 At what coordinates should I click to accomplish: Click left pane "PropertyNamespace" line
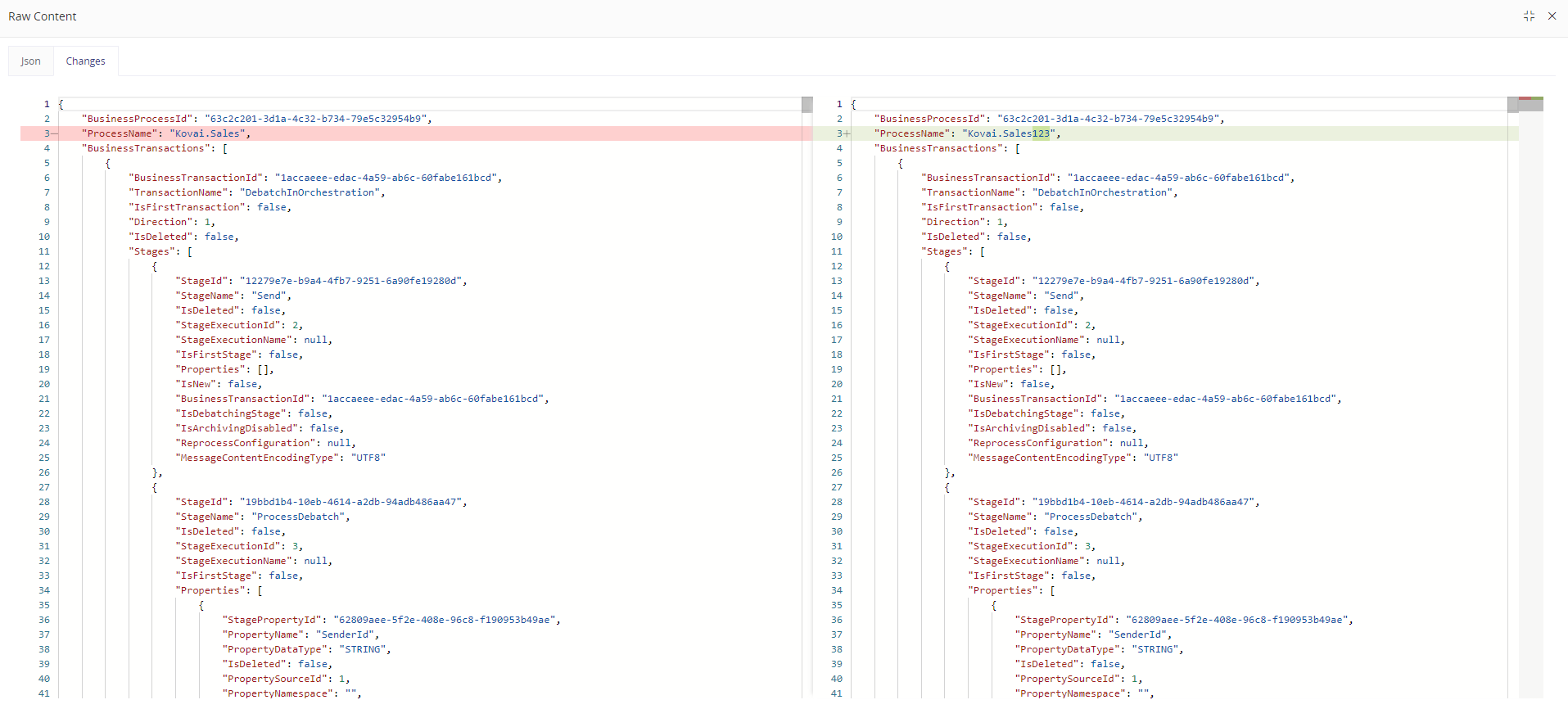coord(292,693)
